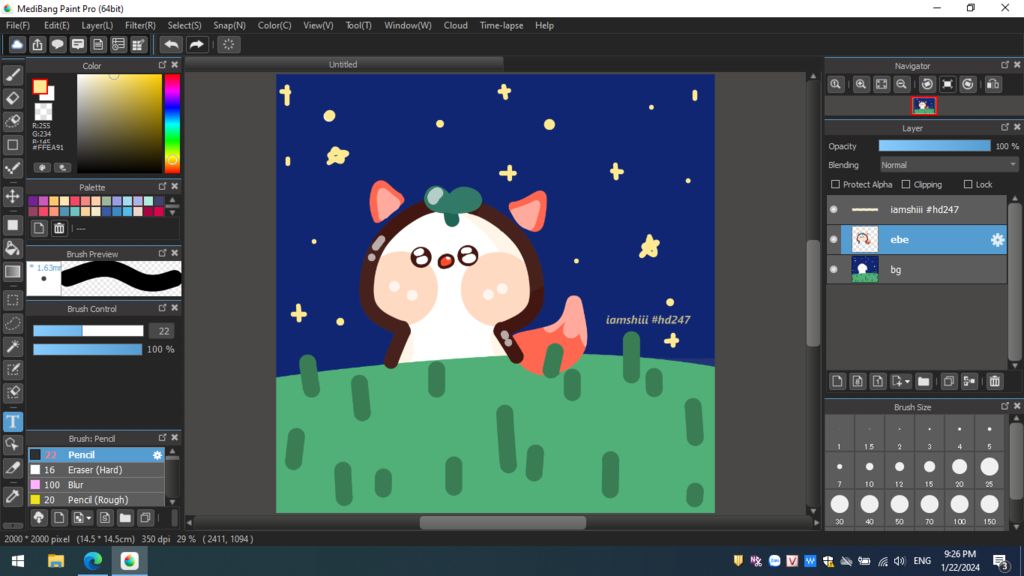Hide the bg layer visibility dot

coord(834,270)
